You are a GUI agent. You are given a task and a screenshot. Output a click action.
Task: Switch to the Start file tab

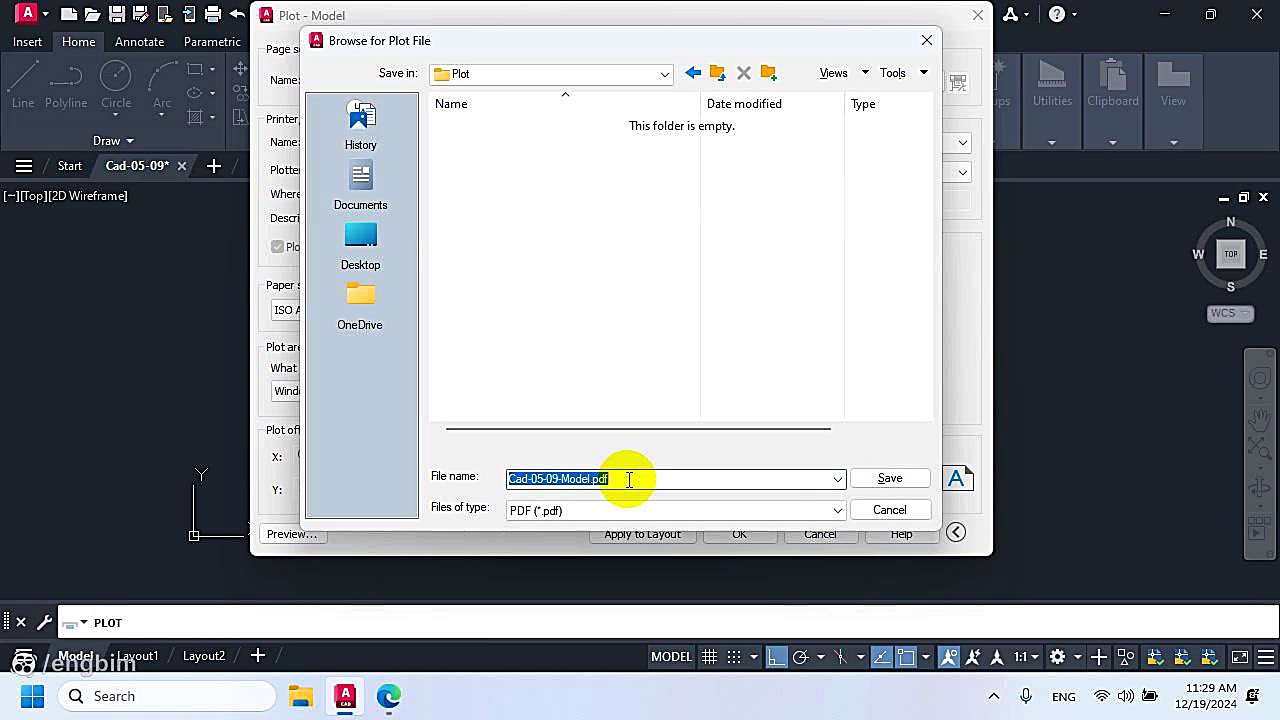tap(70, 166)
